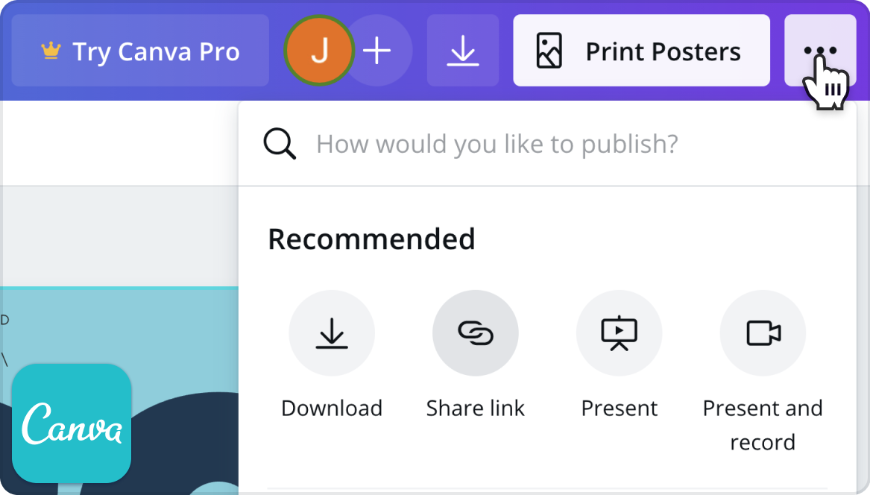870x495 pixels.
Task: Select the Download text label under Recommended
Action: coord(331,408)
